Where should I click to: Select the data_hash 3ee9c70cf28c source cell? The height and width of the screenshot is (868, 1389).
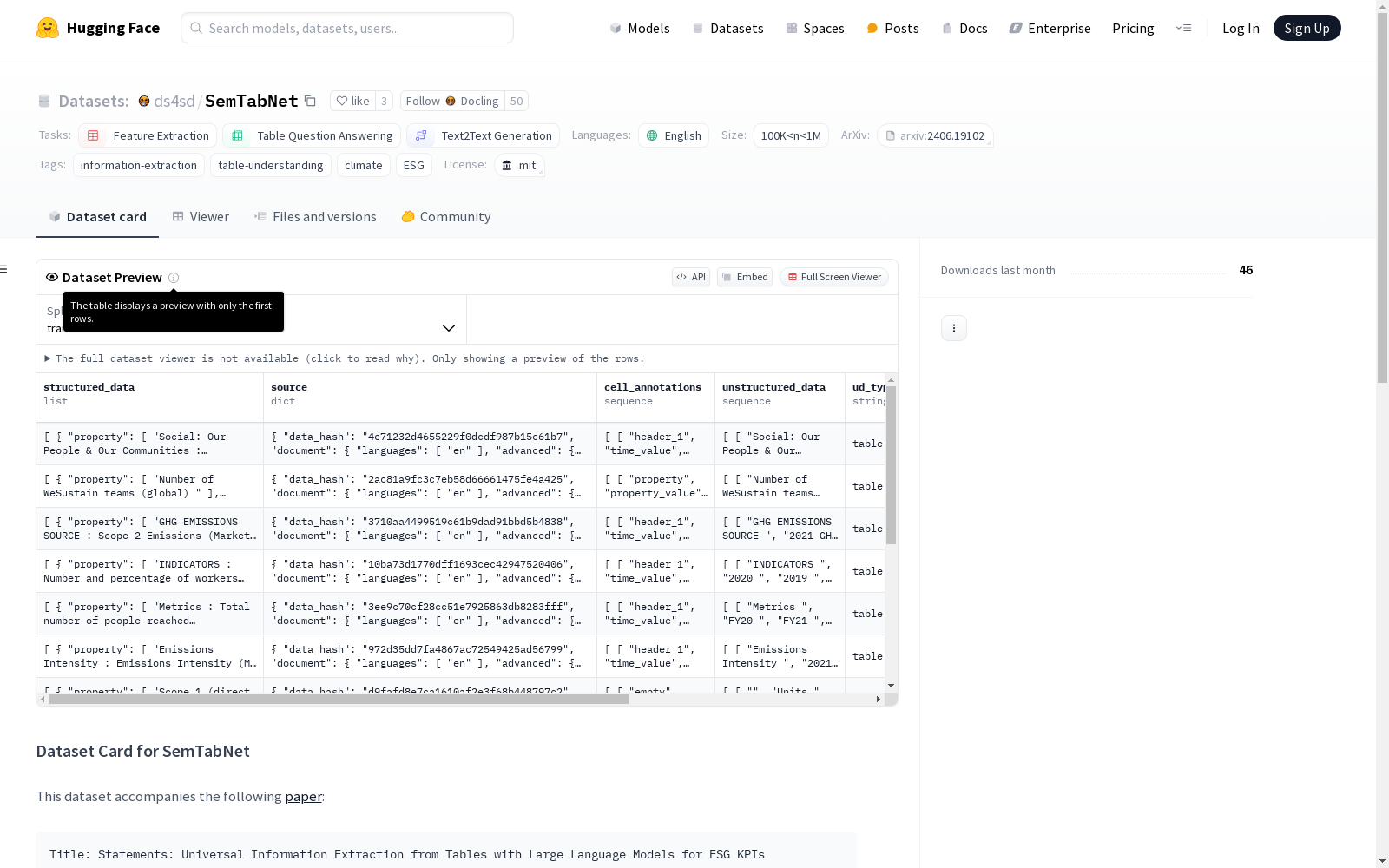pos(430,614)
